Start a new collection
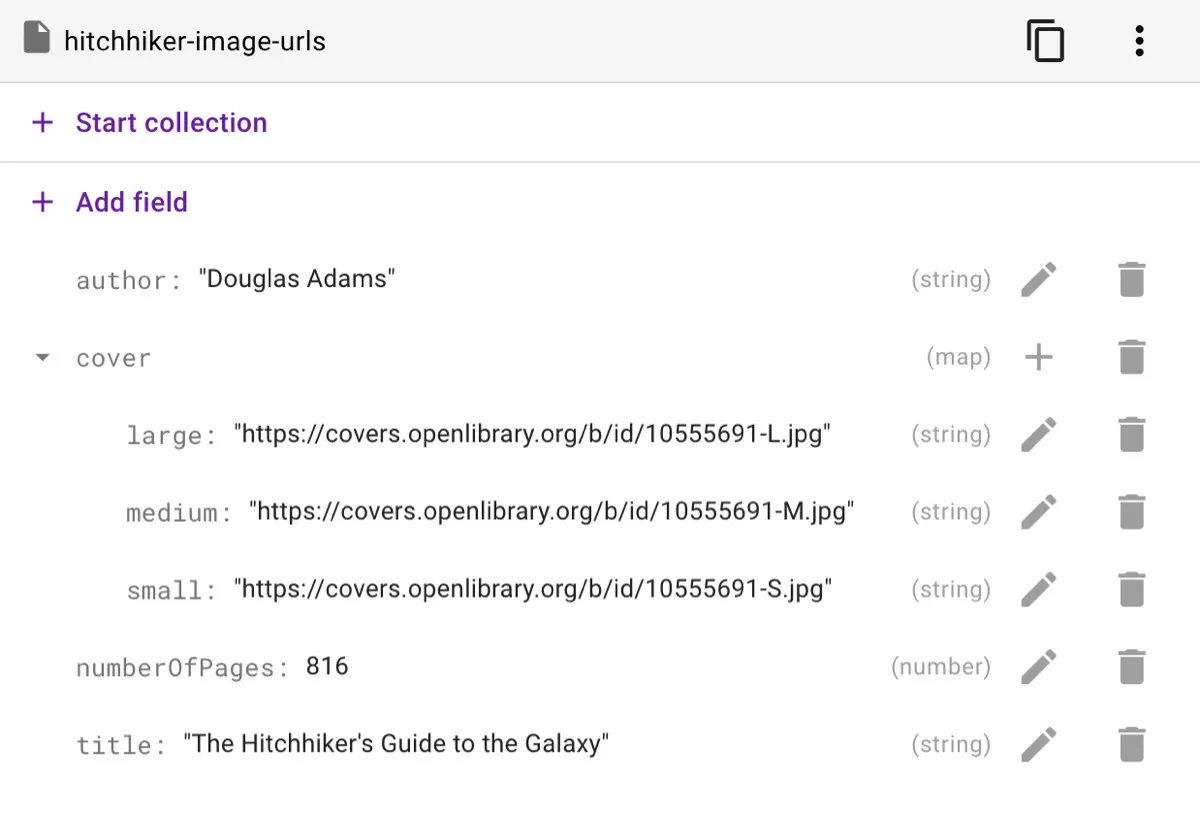Viewport: 1200px width, 813px height. click(x=171, y=122)
